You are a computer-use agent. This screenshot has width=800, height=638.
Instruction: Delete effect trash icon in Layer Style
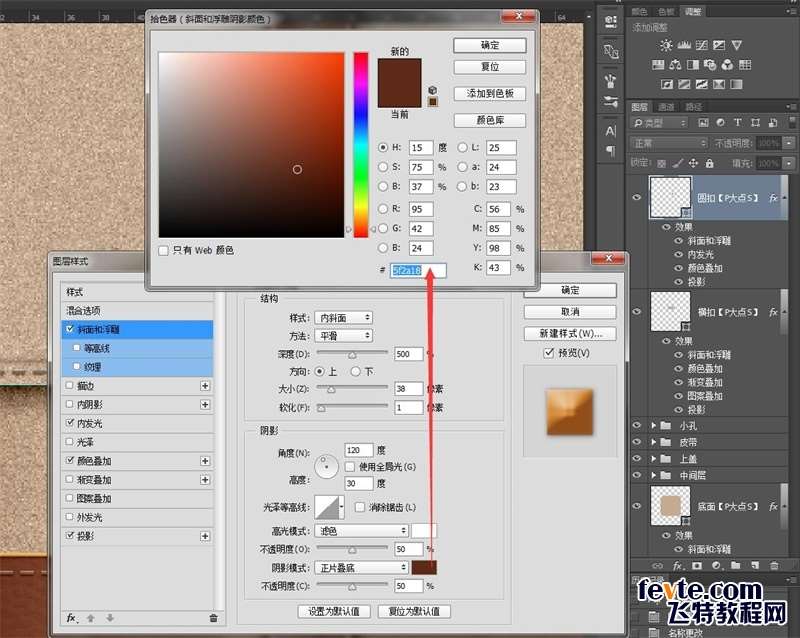click(x=213, y=618)
